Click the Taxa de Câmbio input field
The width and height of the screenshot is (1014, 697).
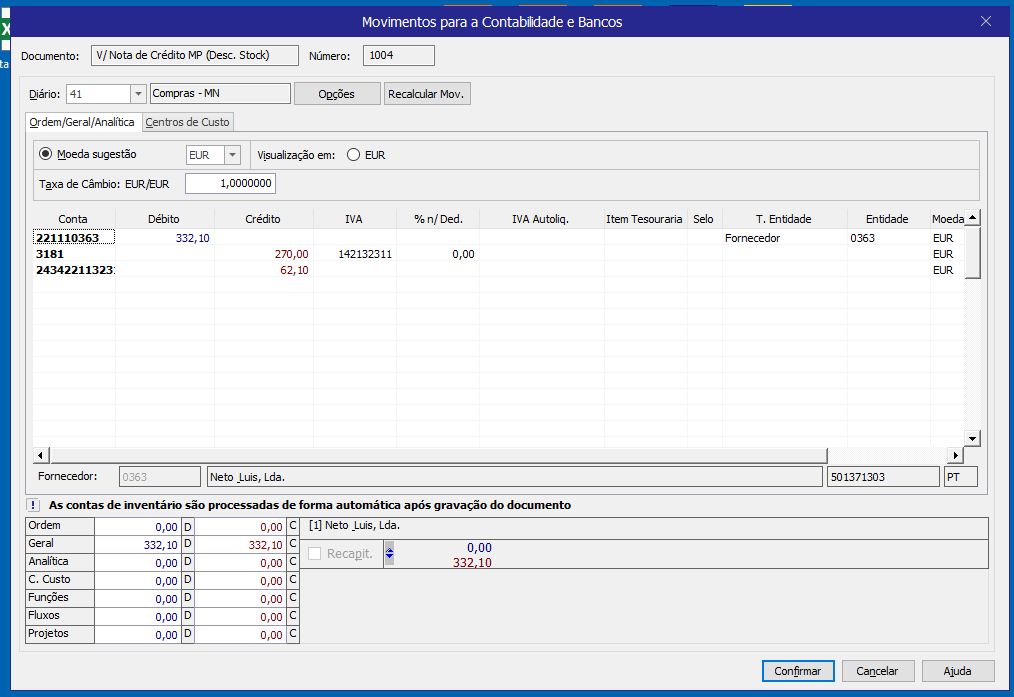(230, 184)
